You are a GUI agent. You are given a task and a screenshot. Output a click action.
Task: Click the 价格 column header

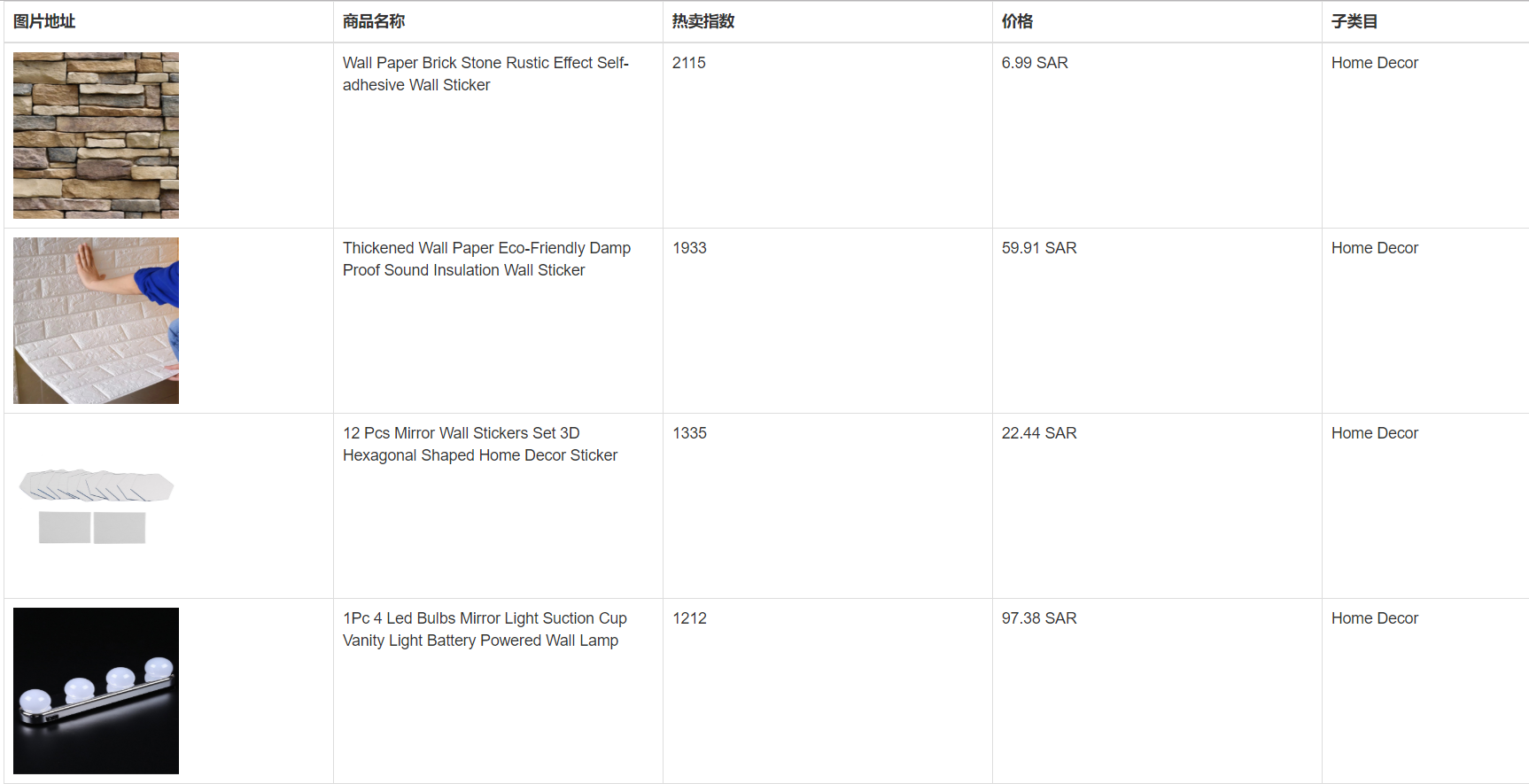[1017, 21]
